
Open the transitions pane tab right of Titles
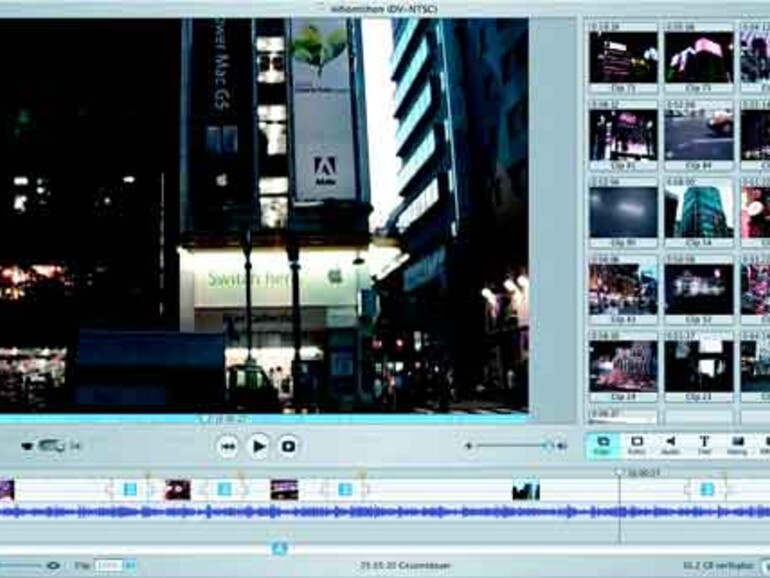coord(737,445)
